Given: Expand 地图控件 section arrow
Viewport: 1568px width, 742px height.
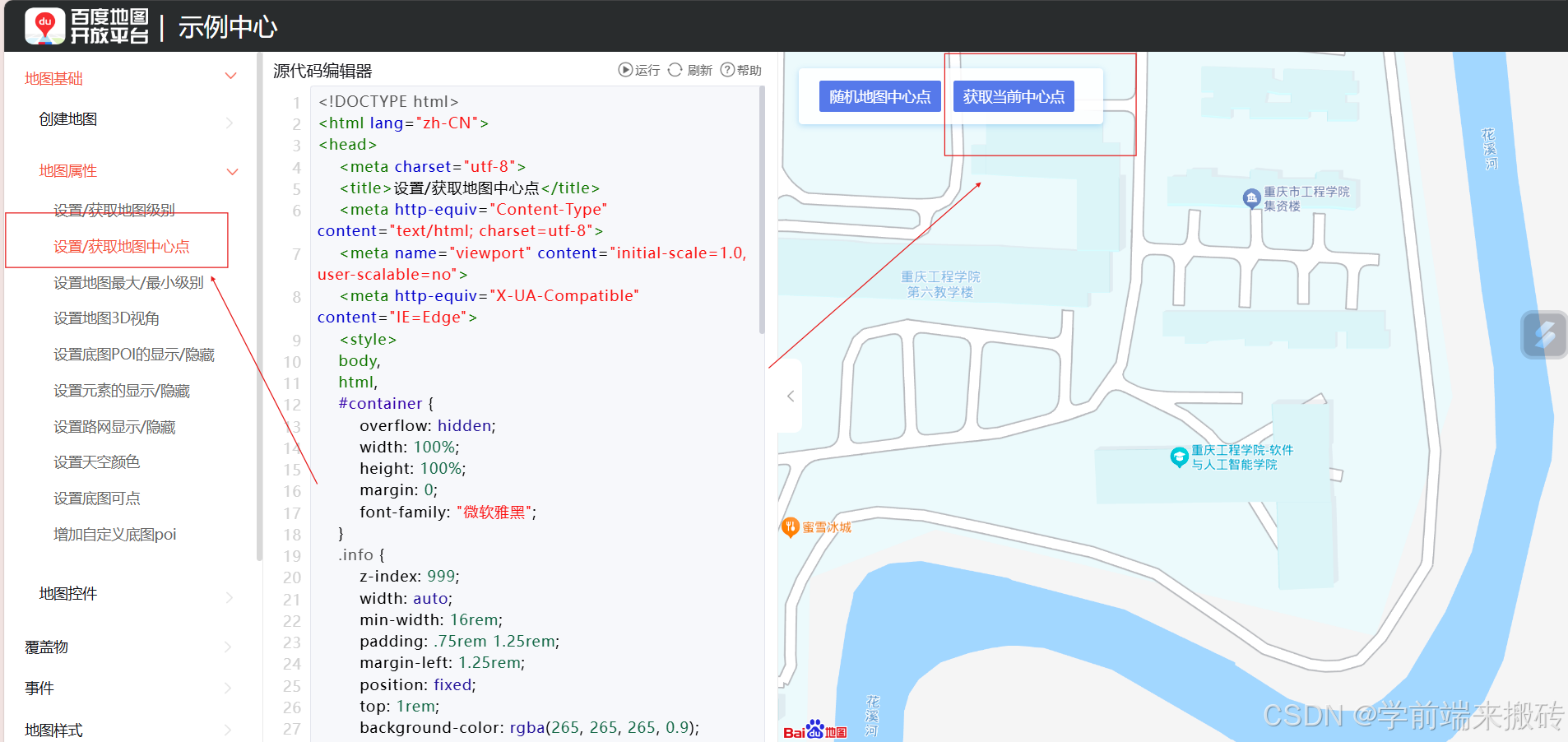Looking at the screenshot, I should [x=230, y=597].
